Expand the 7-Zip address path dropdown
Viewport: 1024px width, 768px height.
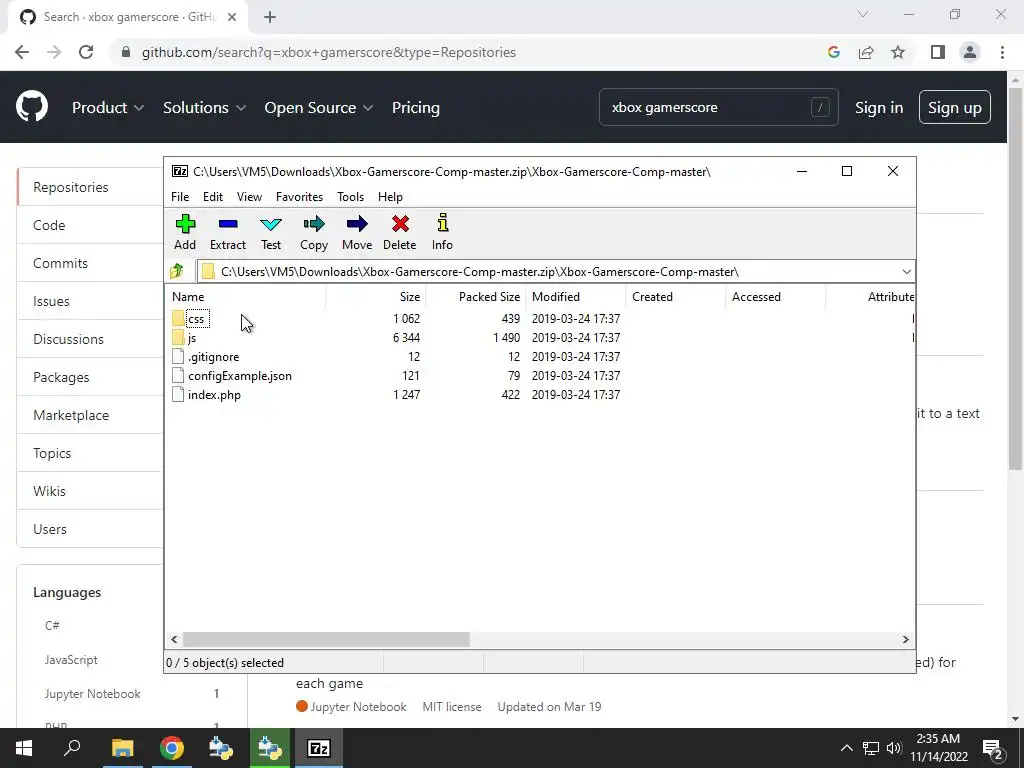906,272
